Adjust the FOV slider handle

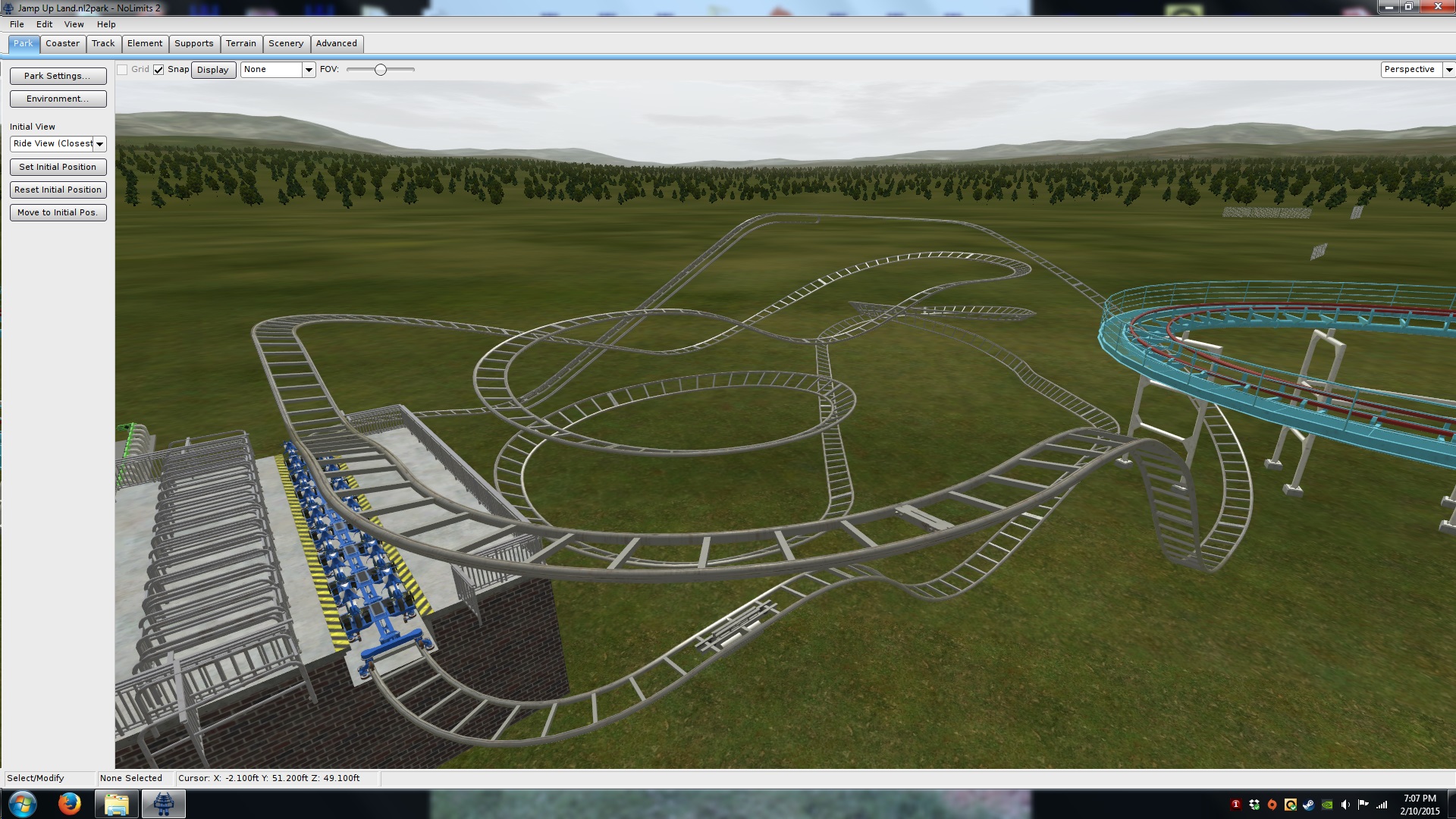point(381,70)
